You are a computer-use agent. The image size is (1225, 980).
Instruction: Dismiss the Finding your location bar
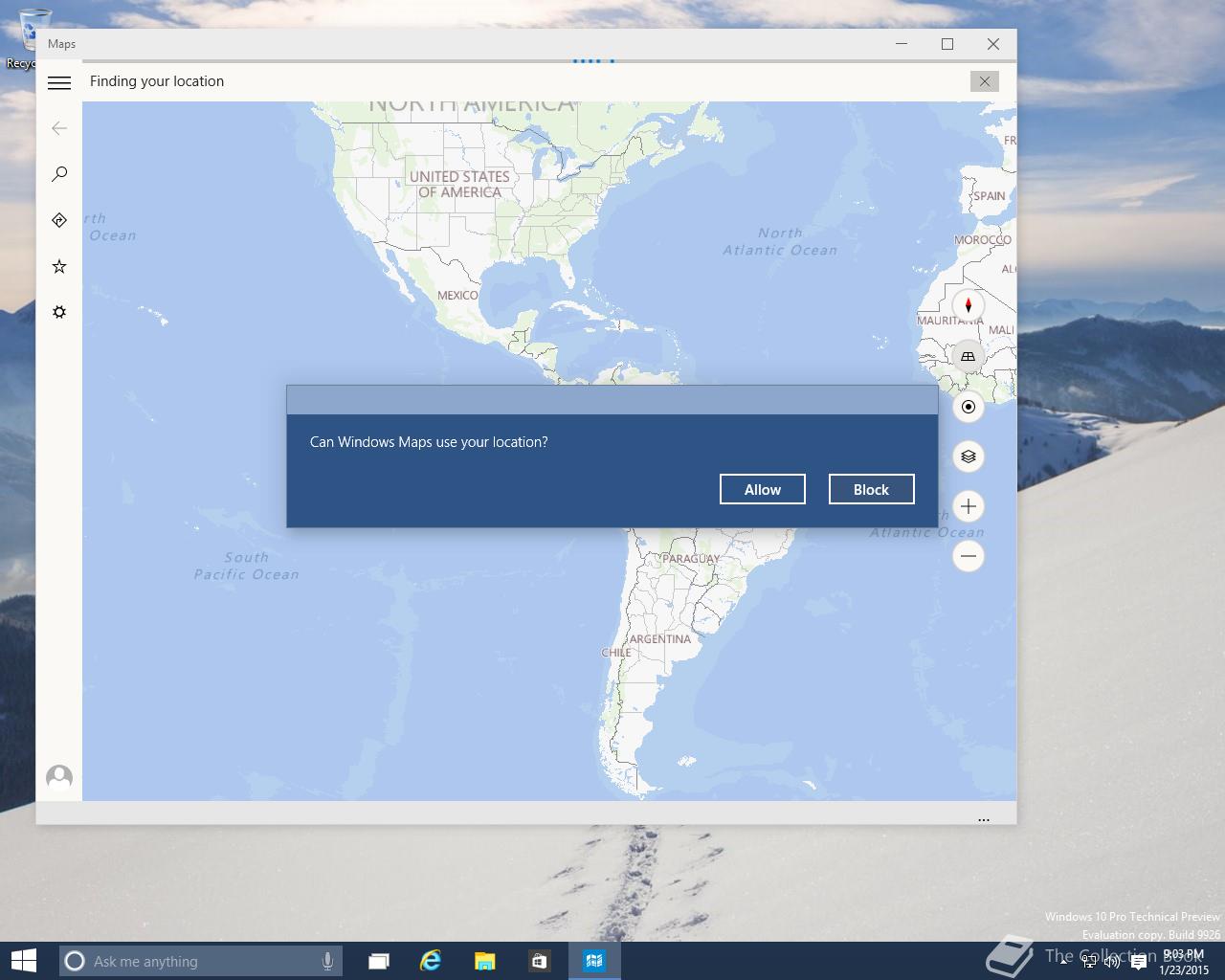point(984,81)
